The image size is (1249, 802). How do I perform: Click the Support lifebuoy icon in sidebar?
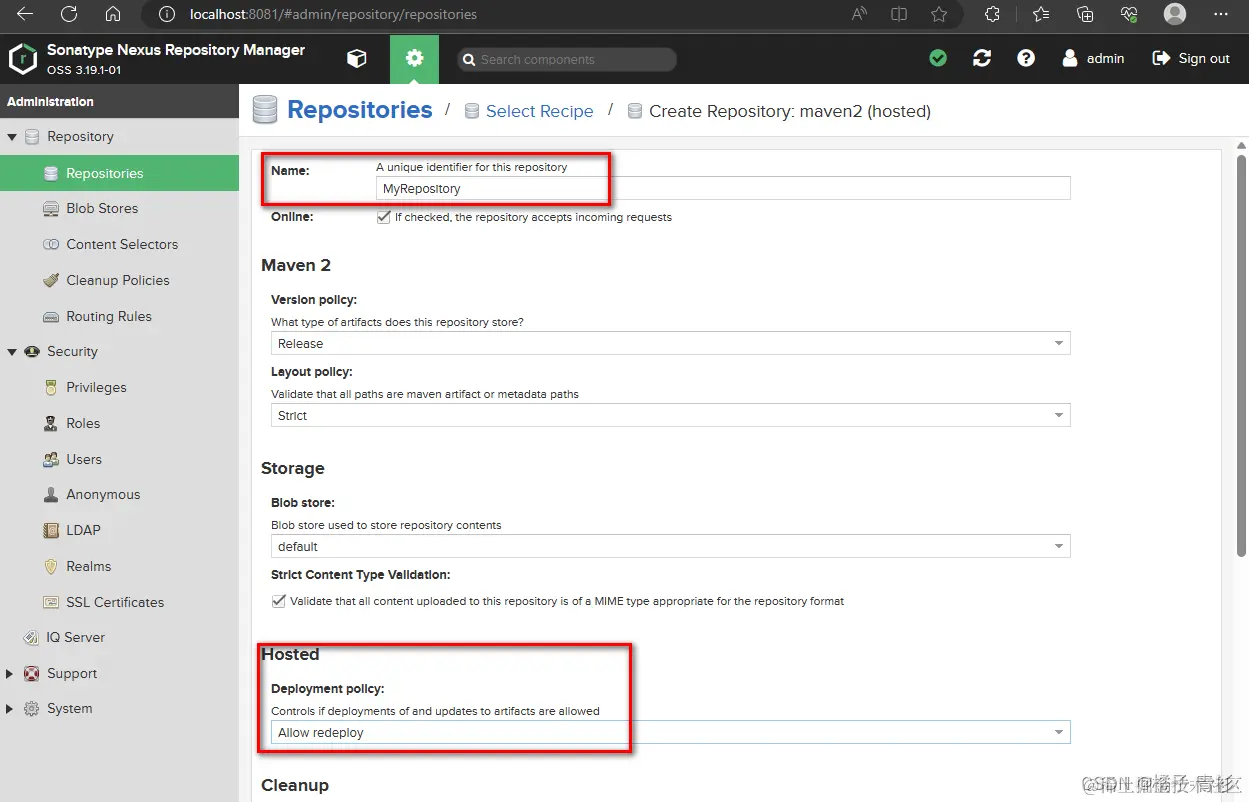coord(32,674)
